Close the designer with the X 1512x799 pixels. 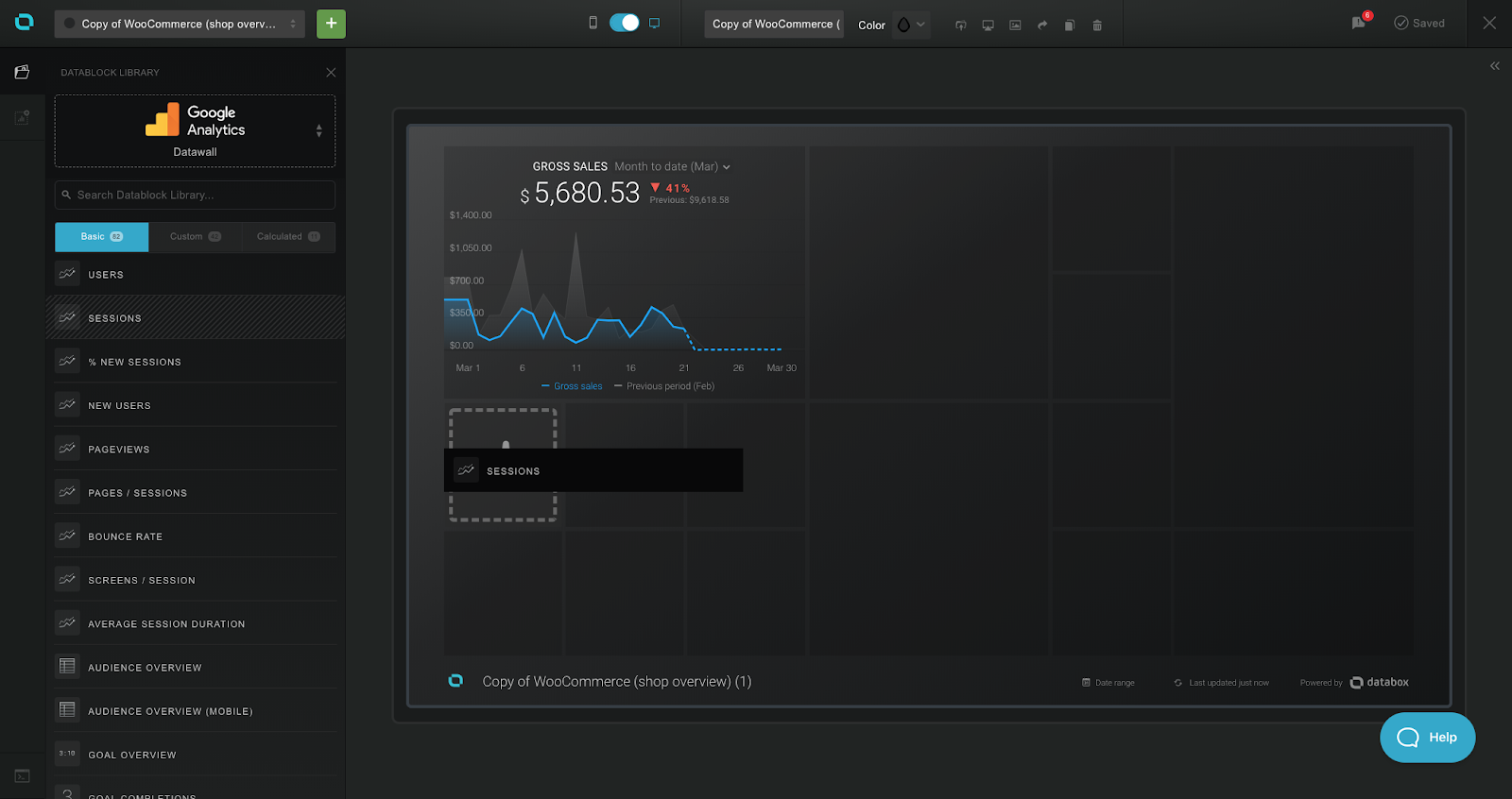(x=1489, y=23)
